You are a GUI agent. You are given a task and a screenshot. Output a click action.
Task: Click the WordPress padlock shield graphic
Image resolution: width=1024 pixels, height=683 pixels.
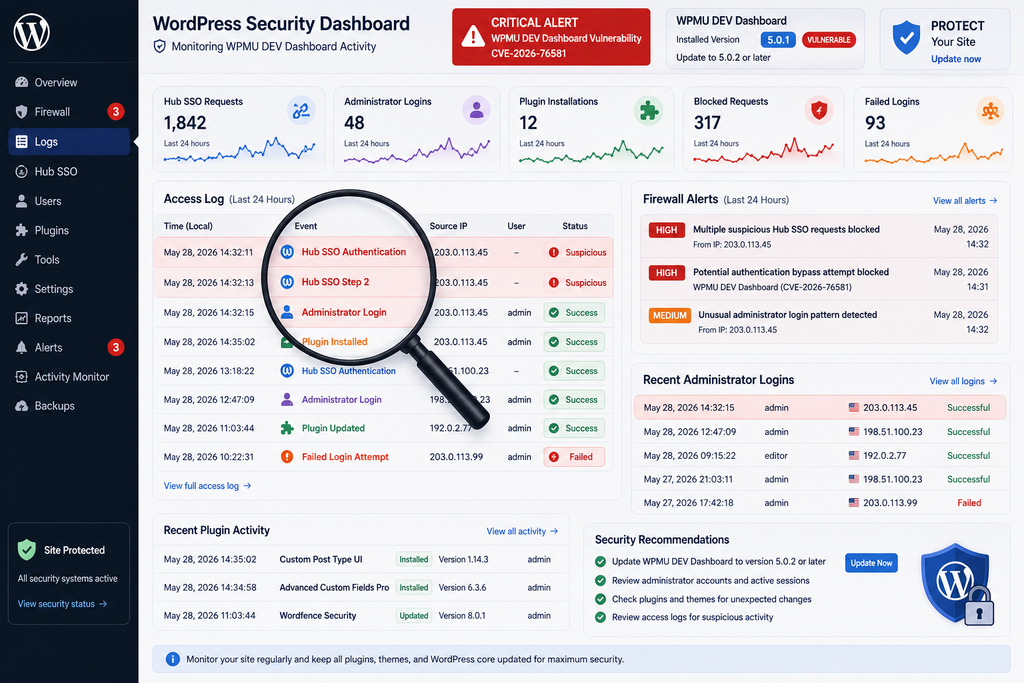pyautogui.click(x=957, y=584)
